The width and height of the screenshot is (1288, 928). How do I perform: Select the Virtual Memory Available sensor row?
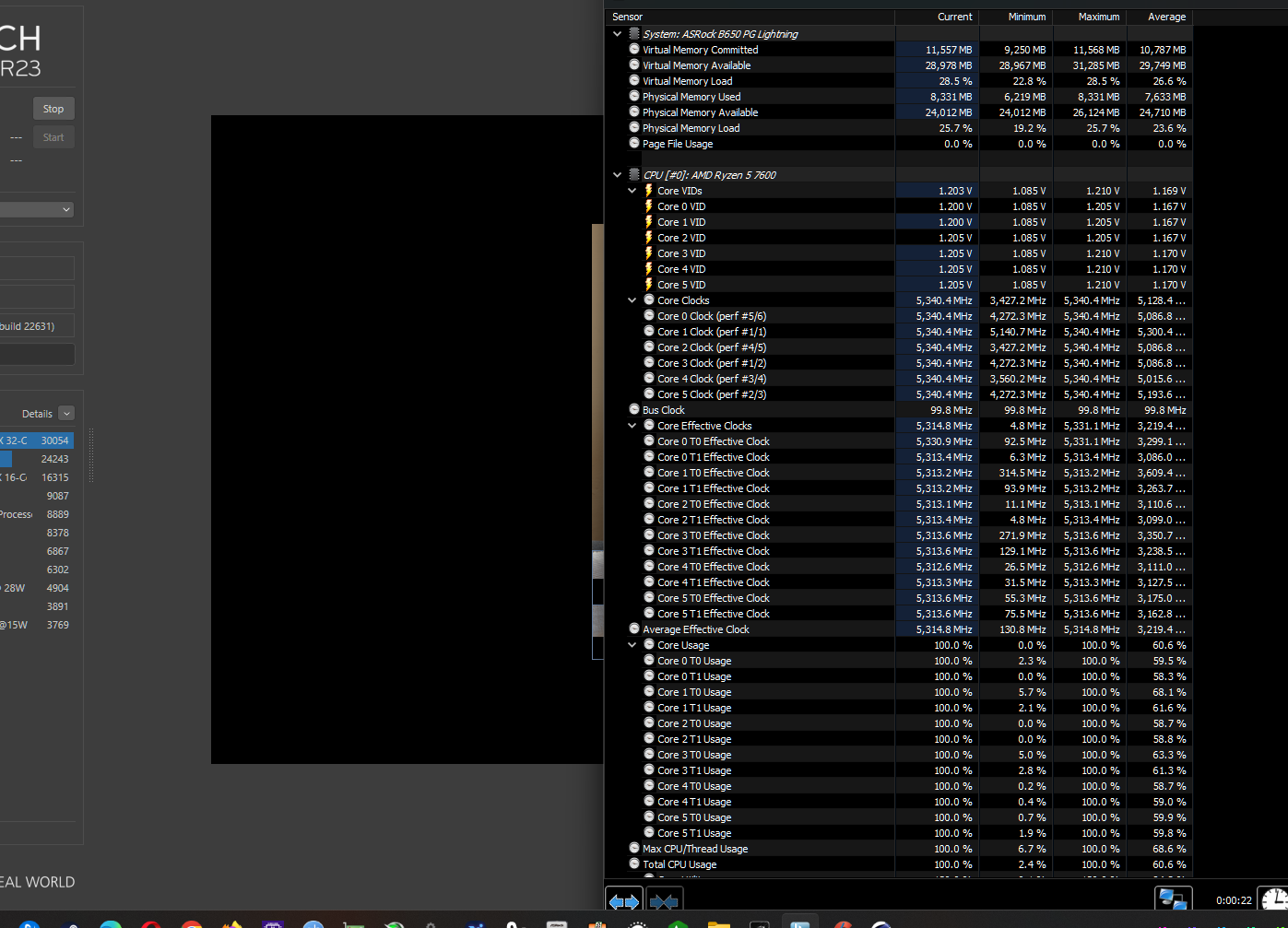pos(900,65)
